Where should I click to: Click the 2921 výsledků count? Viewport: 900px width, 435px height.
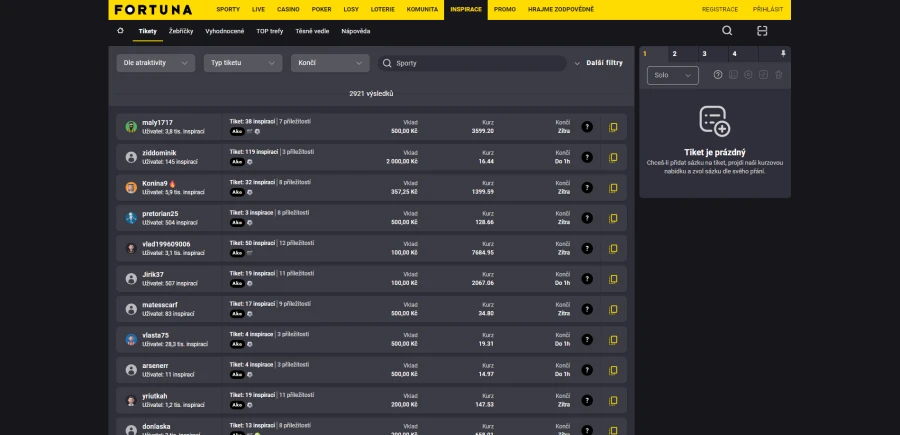click(371, 94)
